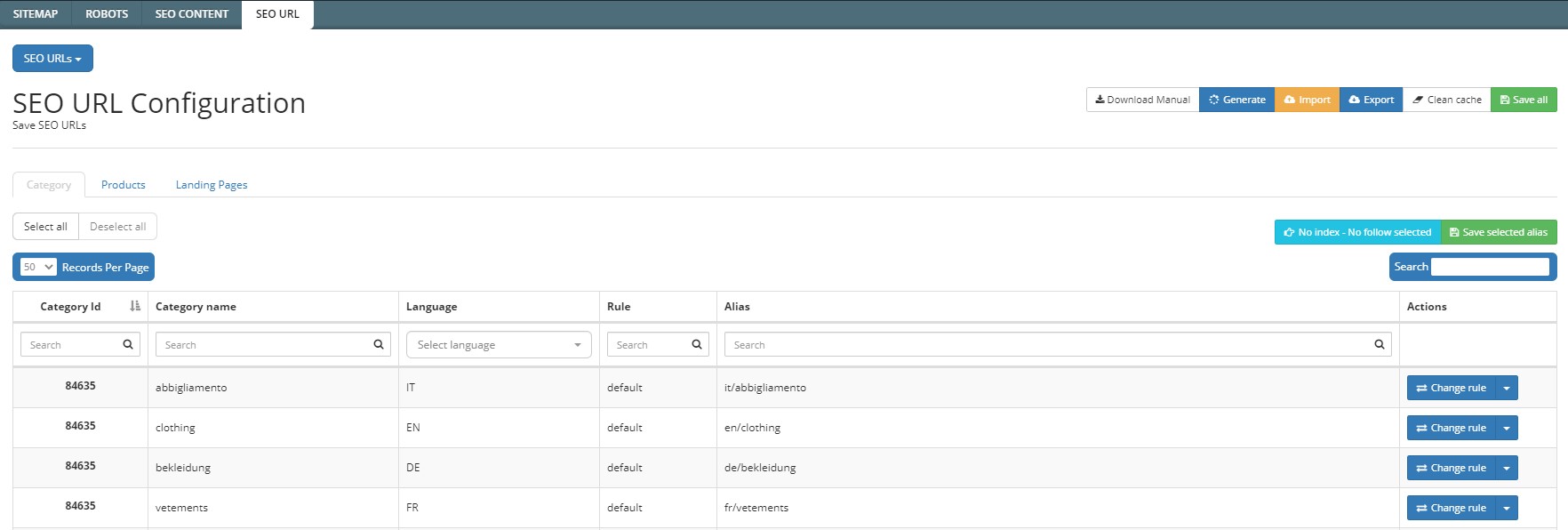The height and width of the screenshot is (530, 1568).
Task: Open Records Per Page selector
Action: (x=38, y=267)
